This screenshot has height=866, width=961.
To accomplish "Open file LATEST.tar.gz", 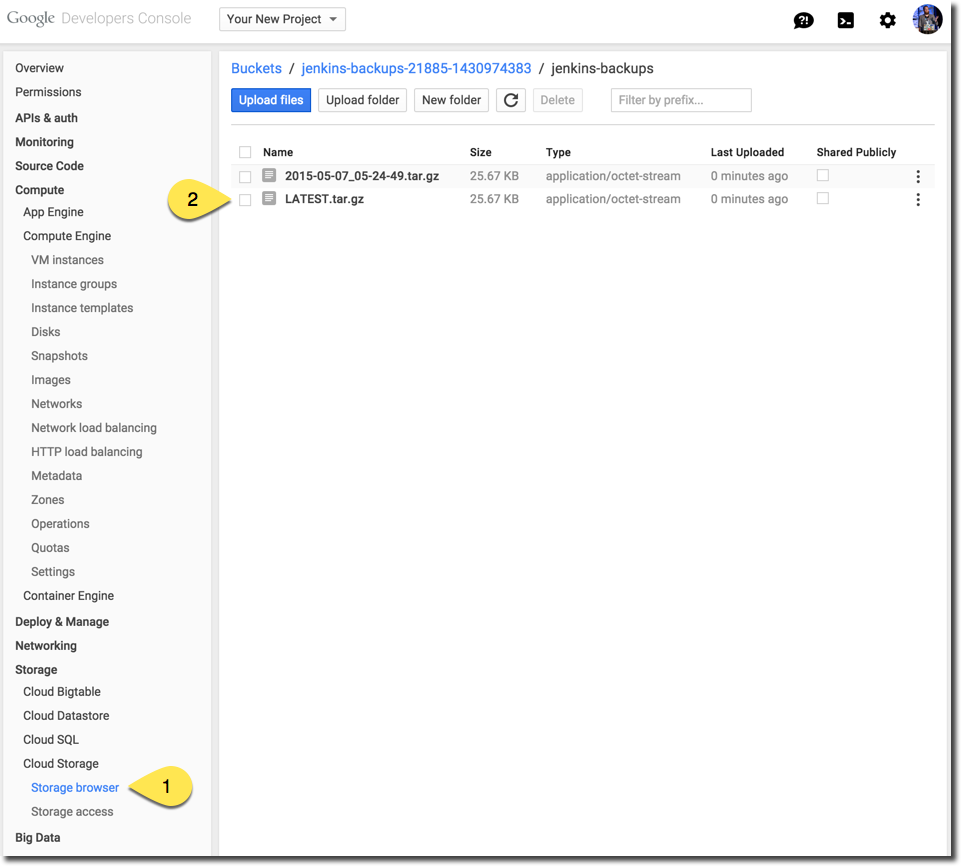I will [324, 199].
